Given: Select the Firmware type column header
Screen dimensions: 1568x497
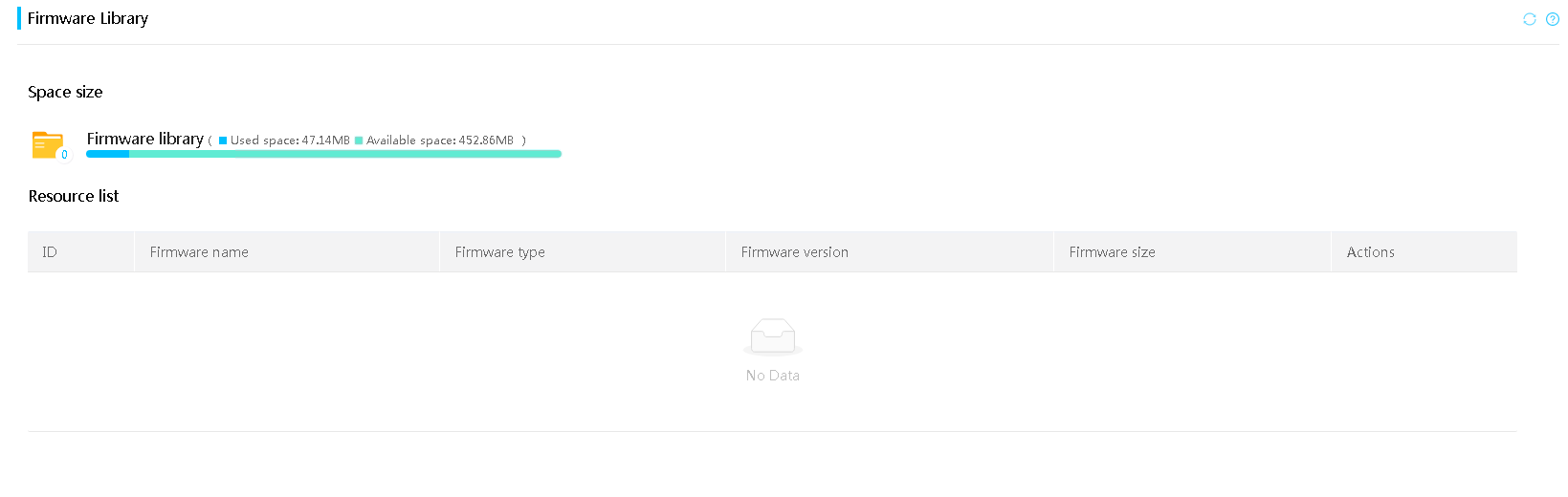Looking at the screenshot, I should [583, 252].
